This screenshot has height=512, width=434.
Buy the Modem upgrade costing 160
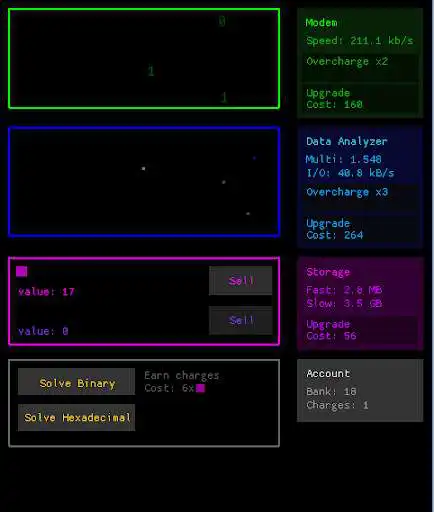point(360,98)
